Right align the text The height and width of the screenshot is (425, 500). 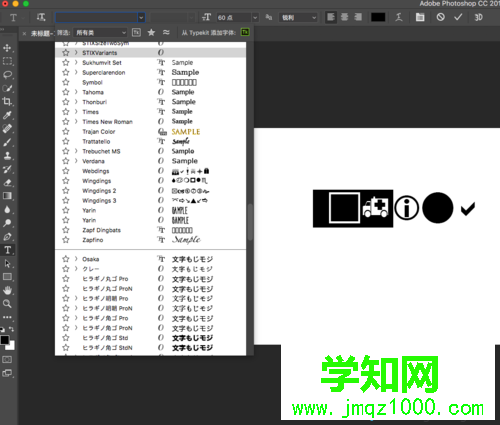point(358,17)
